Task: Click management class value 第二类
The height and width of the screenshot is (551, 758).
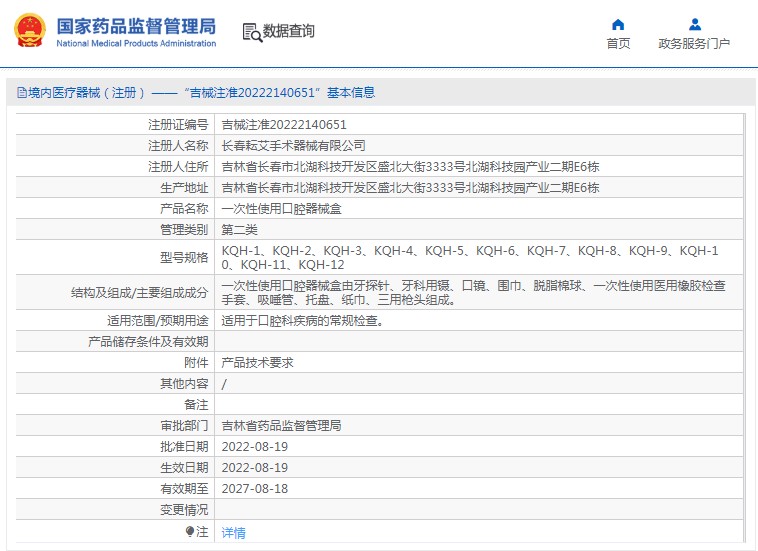Action: tap(239, 230)
